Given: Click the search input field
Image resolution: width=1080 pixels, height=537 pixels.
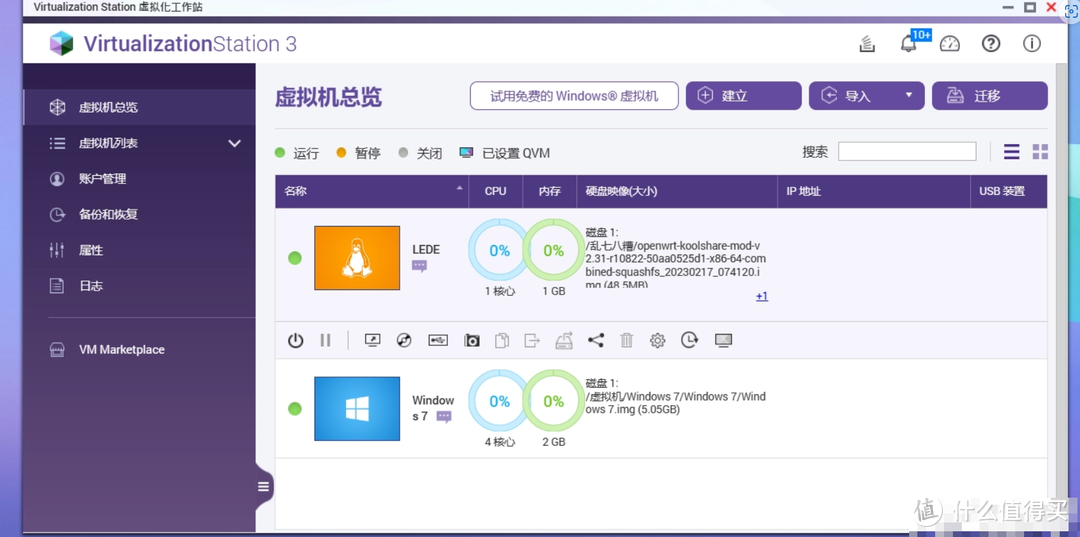Looking at the screenshot, I should coord(907,151).
